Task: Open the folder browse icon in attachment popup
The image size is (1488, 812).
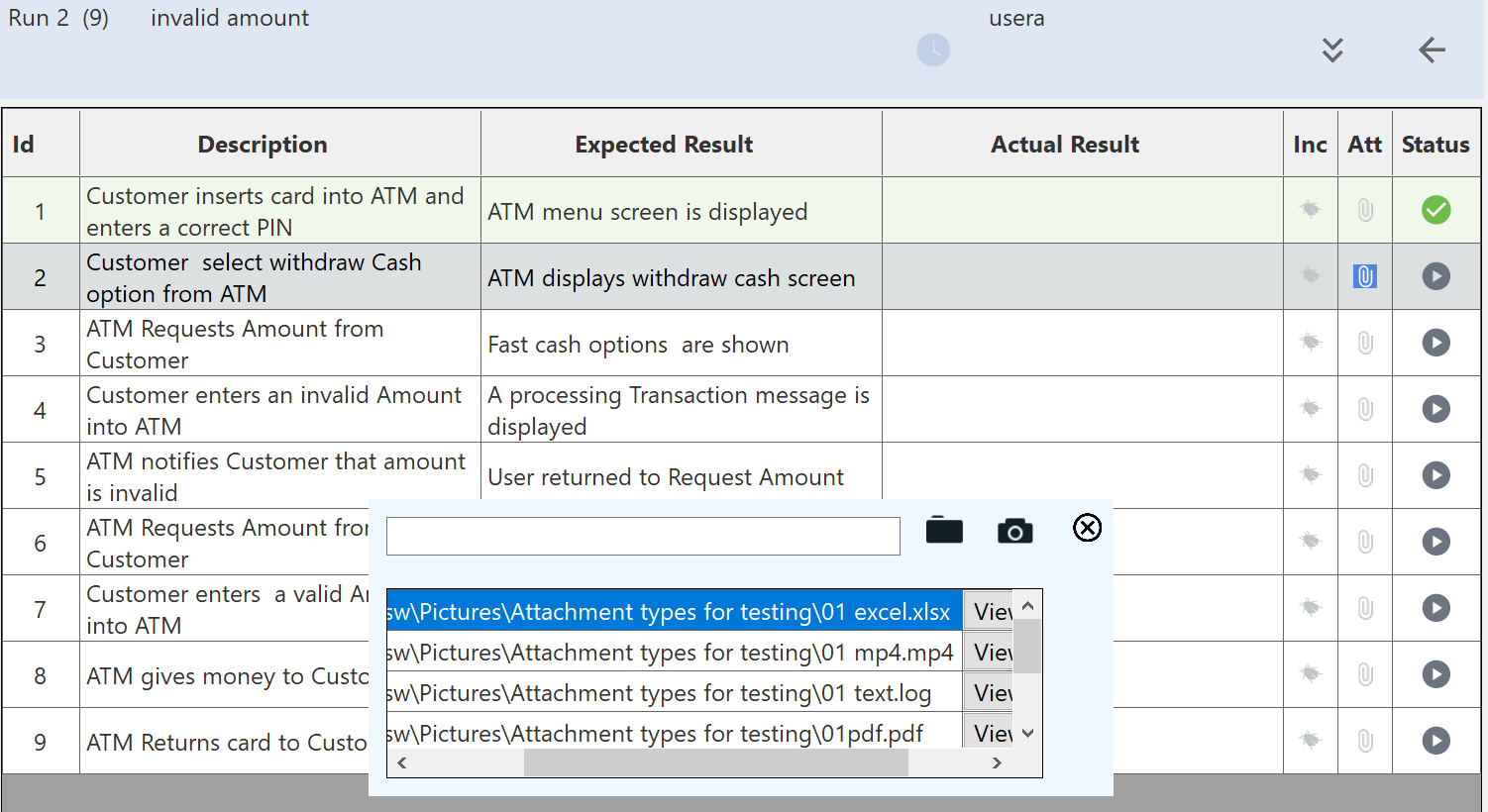Action: (x=944, y=531)
